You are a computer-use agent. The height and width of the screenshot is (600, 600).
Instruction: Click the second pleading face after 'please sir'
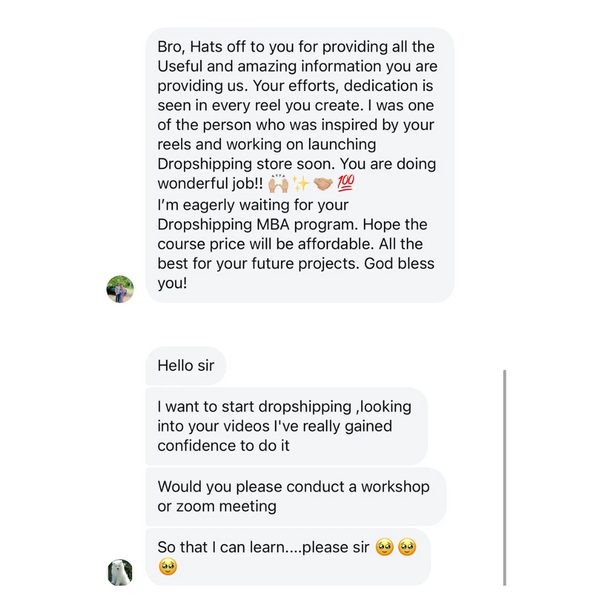[407, 547]
